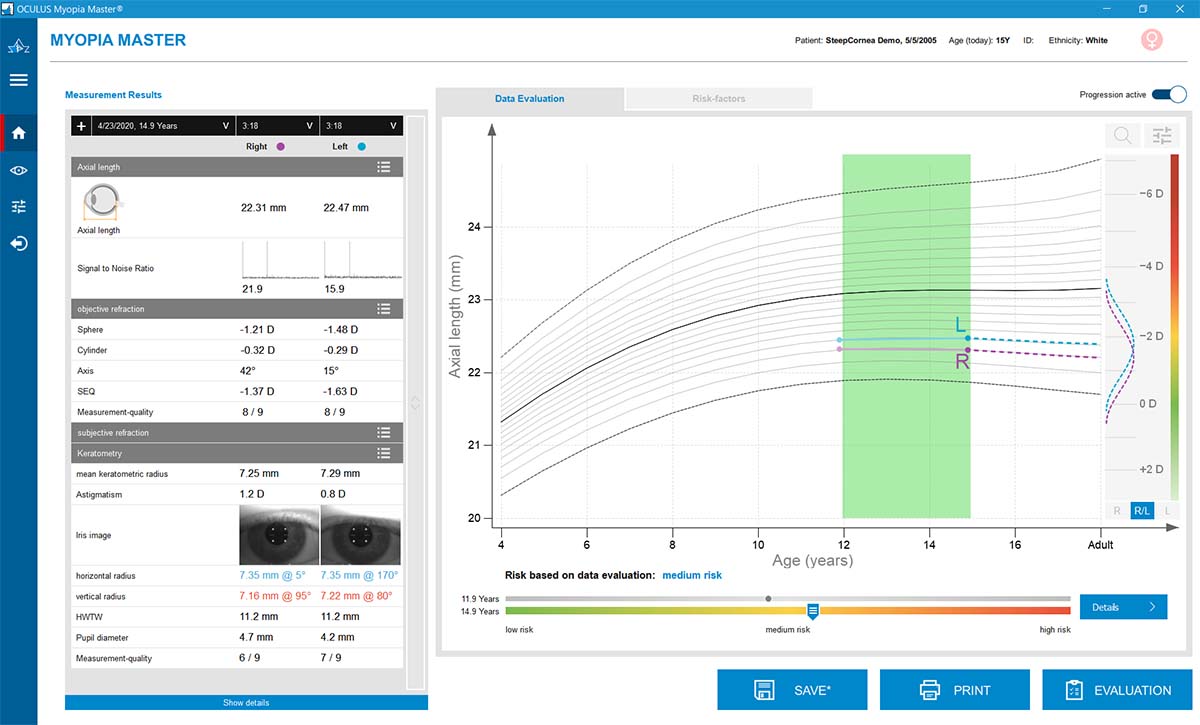
Task: Click the logout sidebar icon
Action: 18,243
